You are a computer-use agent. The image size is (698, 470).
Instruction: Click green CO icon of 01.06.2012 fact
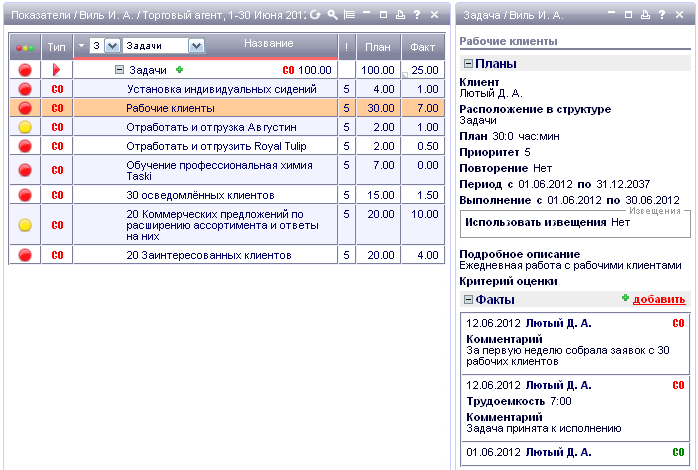[678, 452]
